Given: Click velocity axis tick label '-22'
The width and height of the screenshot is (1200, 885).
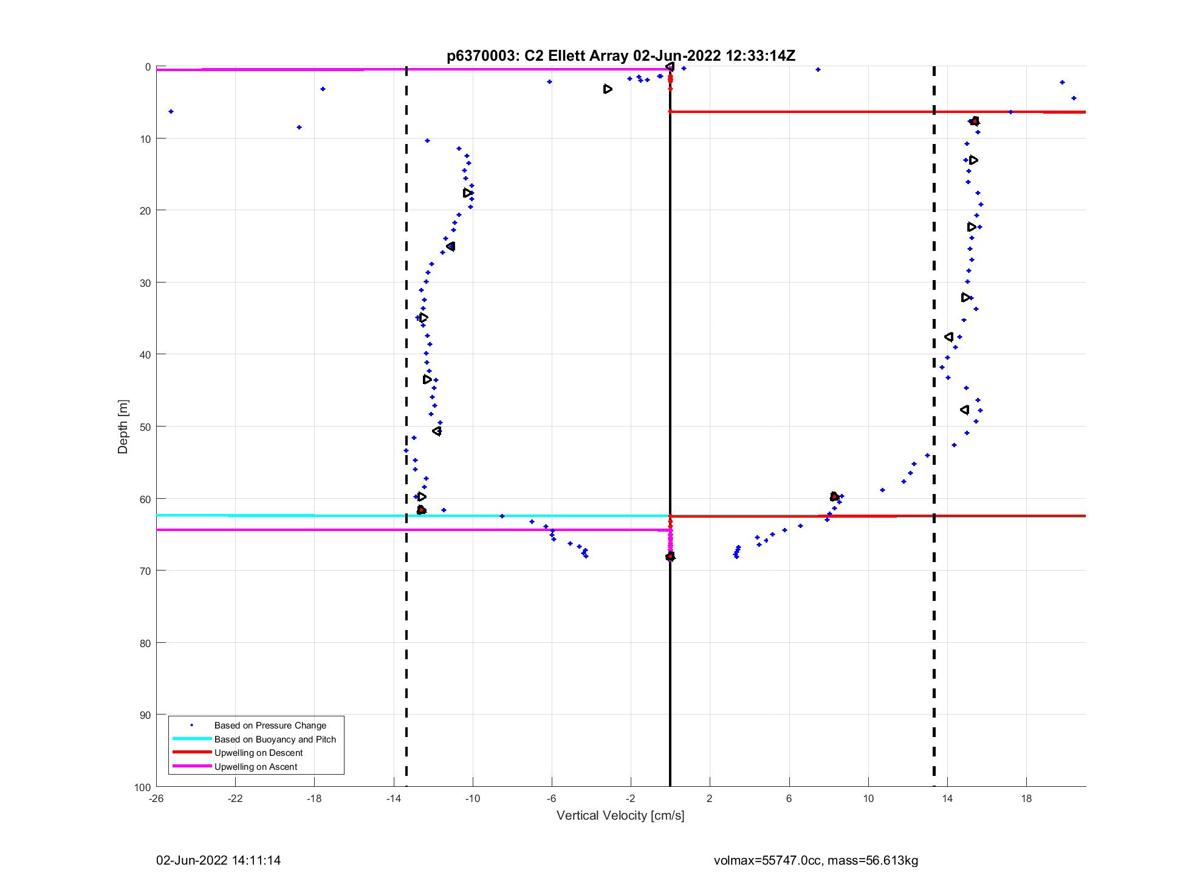Looking at the screenshot, I should (235, 798).
